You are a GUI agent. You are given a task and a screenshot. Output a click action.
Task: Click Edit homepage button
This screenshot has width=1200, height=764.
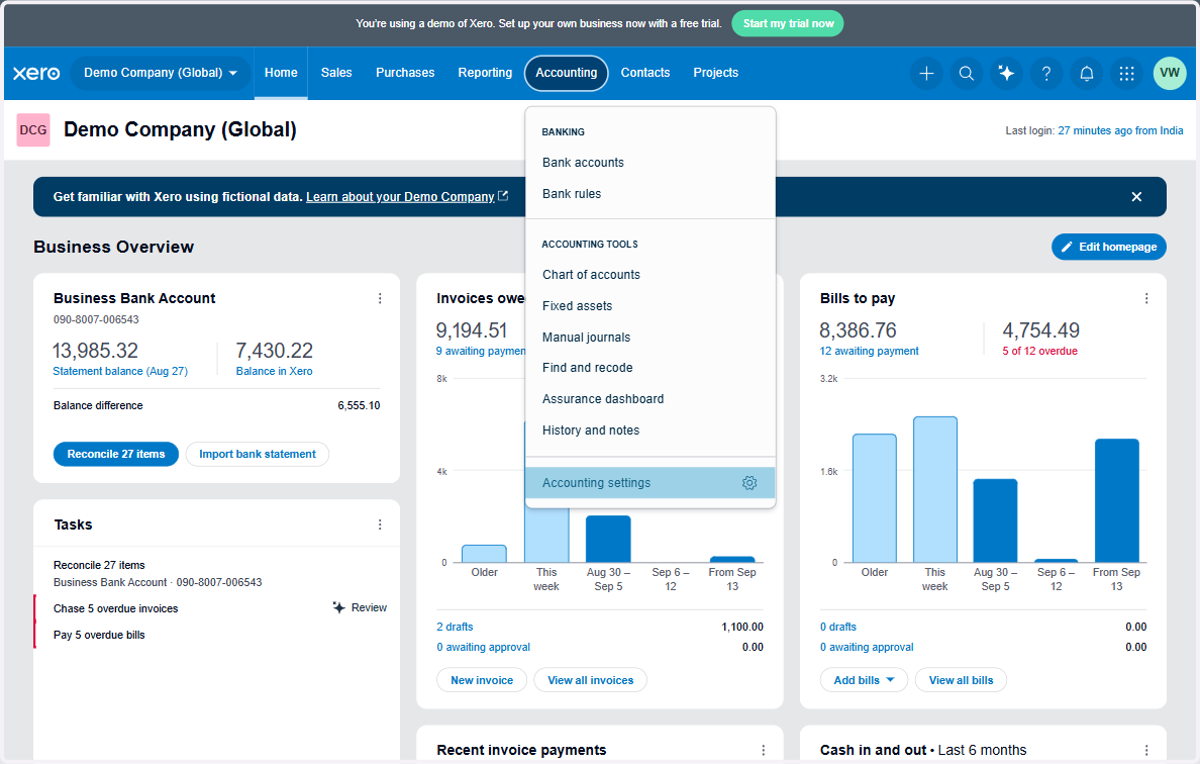1109,247
